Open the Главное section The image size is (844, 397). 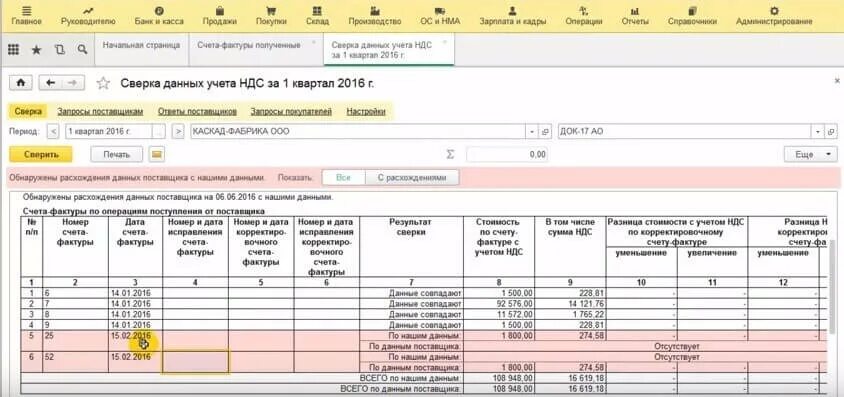(26, 16)
